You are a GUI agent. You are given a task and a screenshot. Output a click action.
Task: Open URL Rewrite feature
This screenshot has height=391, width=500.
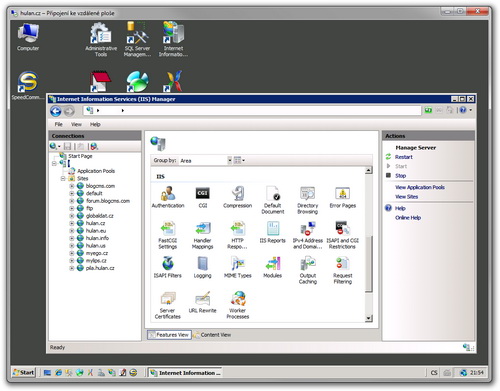tap(203, 302)
